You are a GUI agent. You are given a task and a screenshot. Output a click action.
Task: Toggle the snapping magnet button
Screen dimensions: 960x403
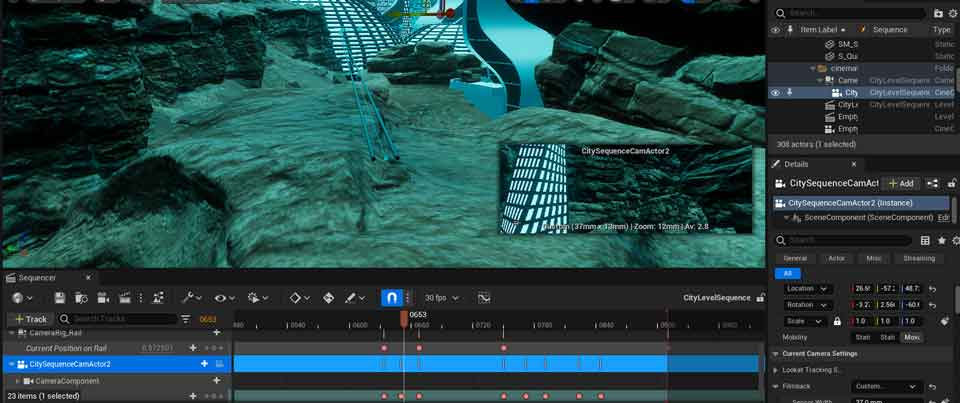pyautogui.click(x=391, y=298)
